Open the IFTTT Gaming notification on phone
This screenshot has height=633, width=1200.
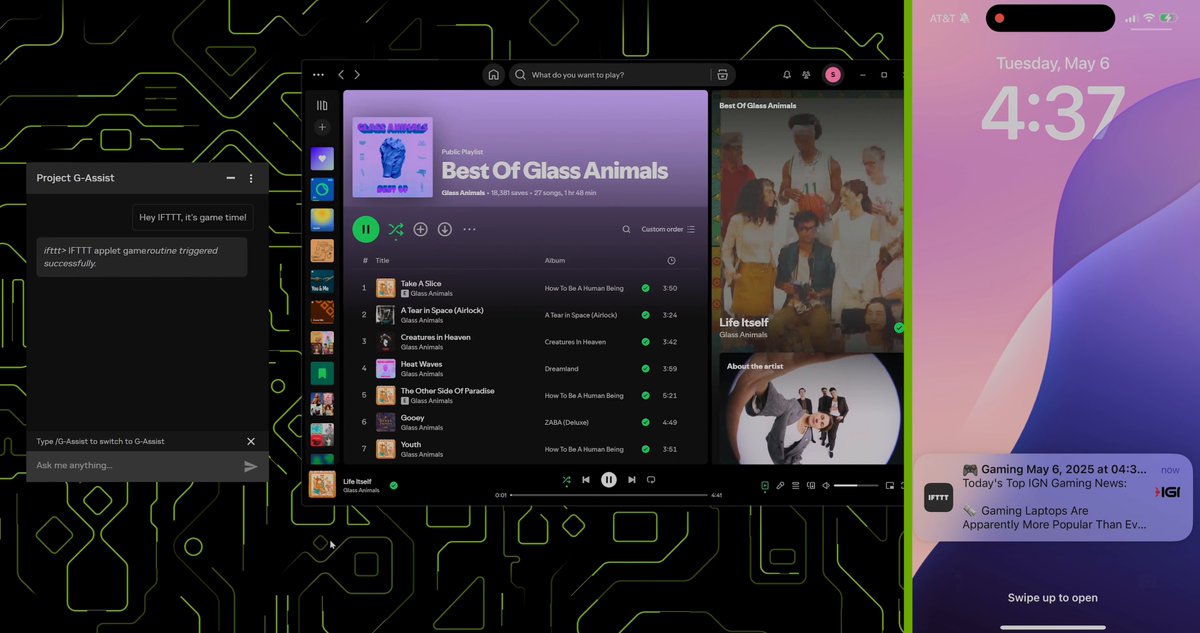click(1052, 497)
